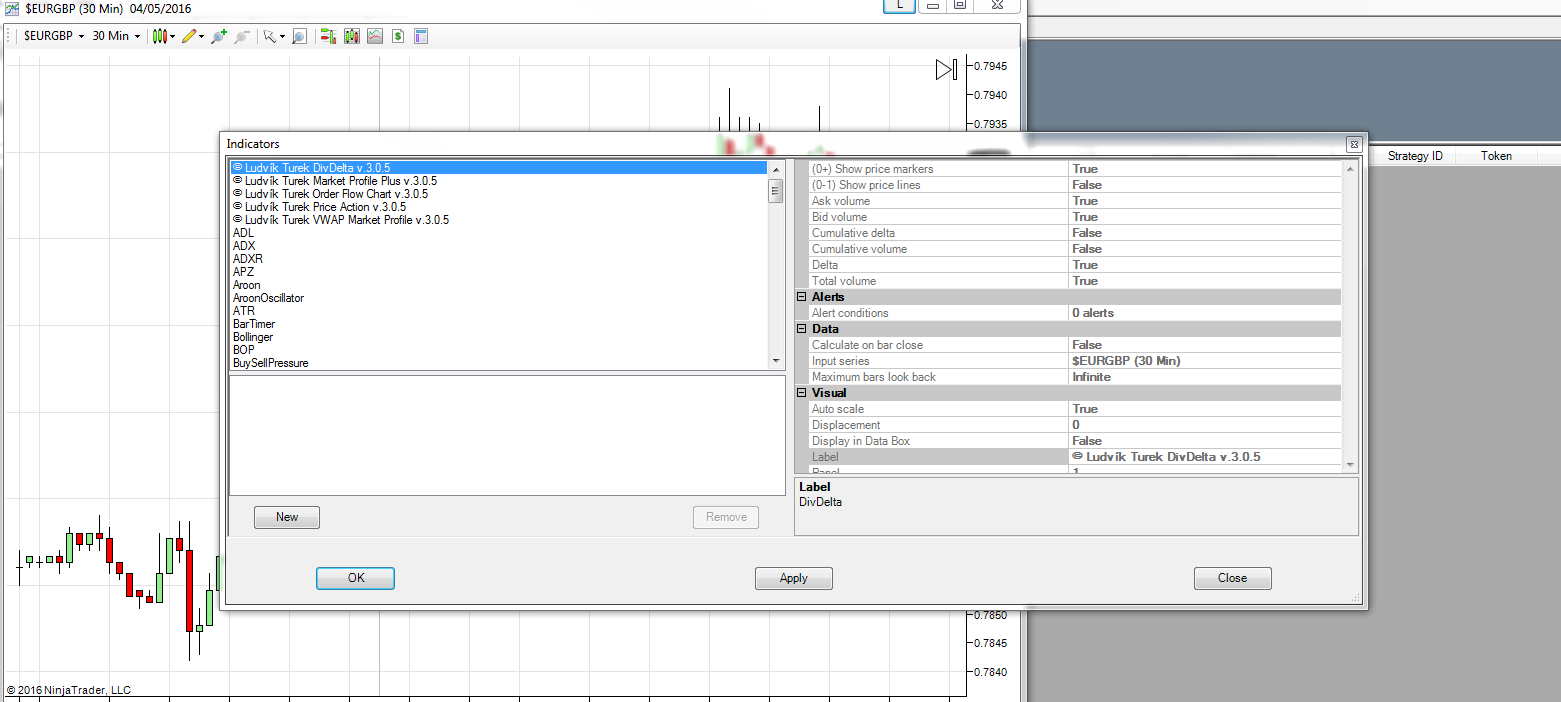Open the Chart Trader icon
This screenshot has height=702, width=1561.
[327, 36]
